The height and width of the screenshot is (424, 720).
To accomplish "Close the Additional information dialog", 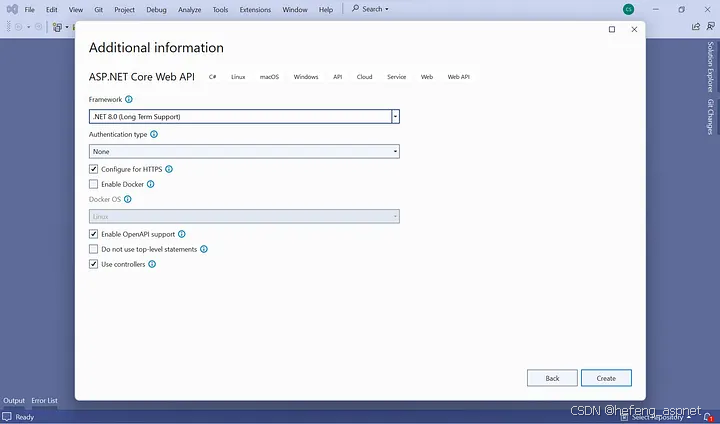I will pos(634,29).
